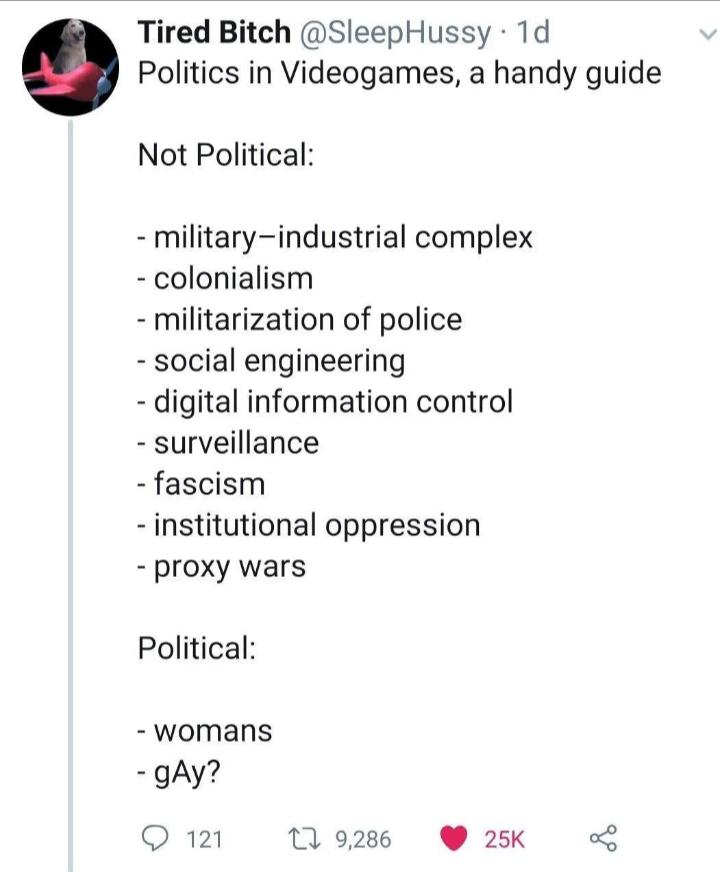Viewport: 720px width, 872px height.
Task: Click the 25K likes count
Action: point(505,839)
